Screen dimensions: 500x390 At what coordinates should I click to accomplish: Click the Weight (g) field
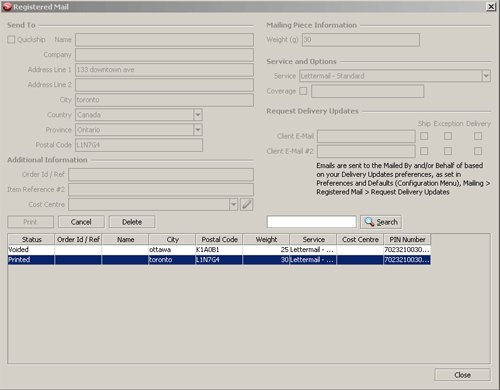coord(361,40)
